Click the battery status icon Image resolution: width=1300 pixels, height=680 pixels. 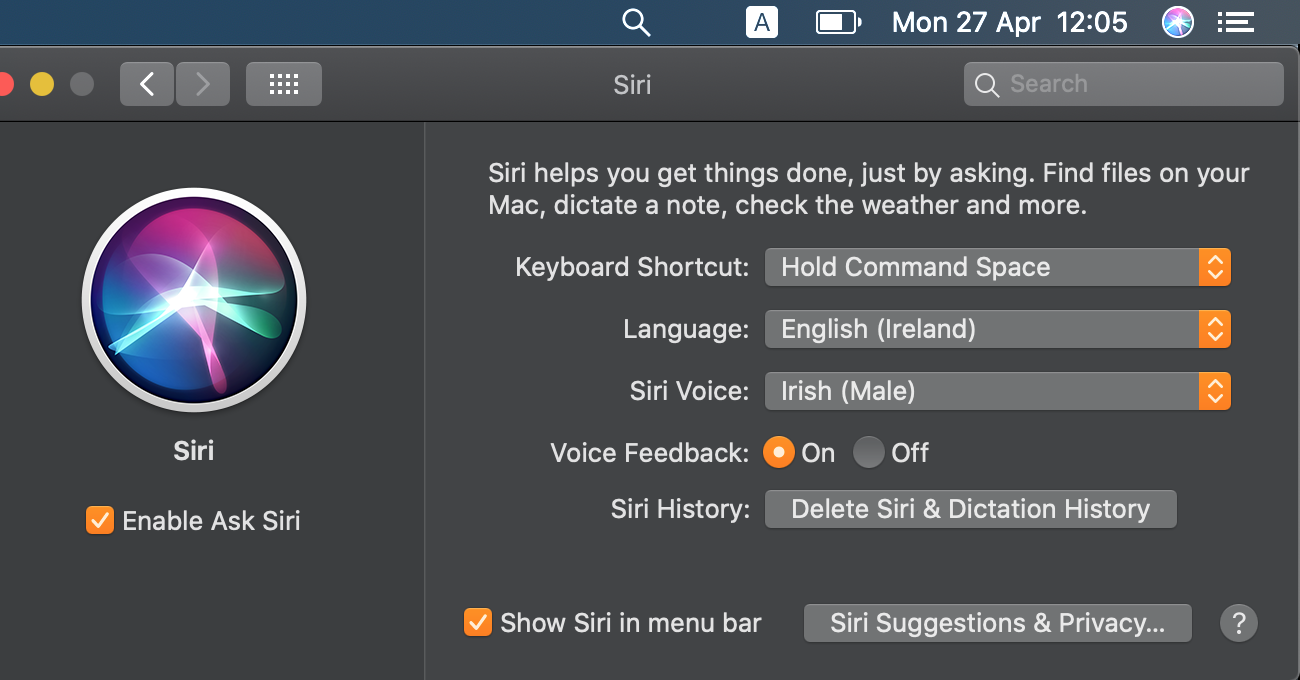coord(838,22)
